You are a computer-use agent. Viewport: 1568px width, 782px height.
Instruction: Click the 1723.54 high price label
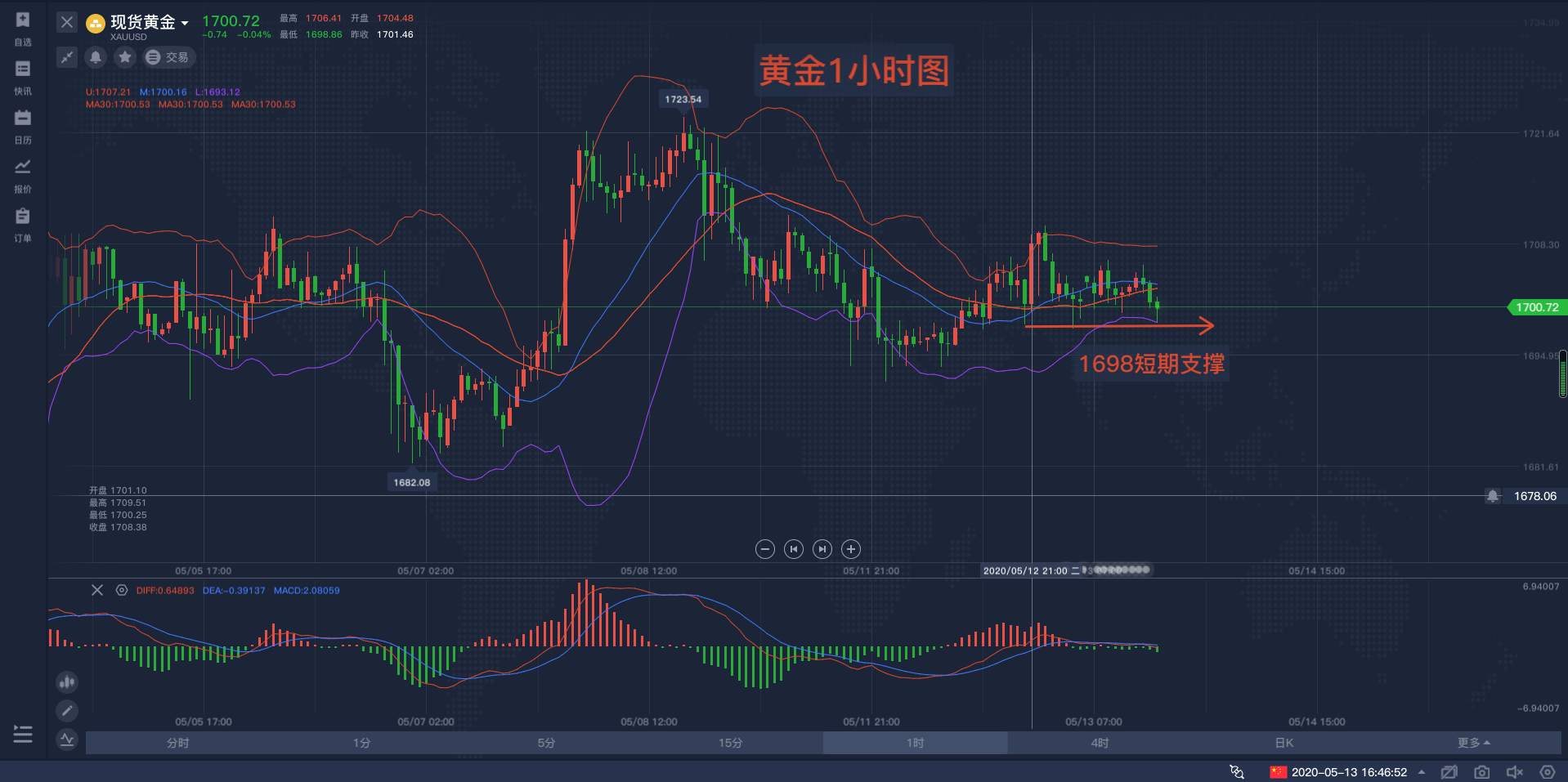[683, 99]
